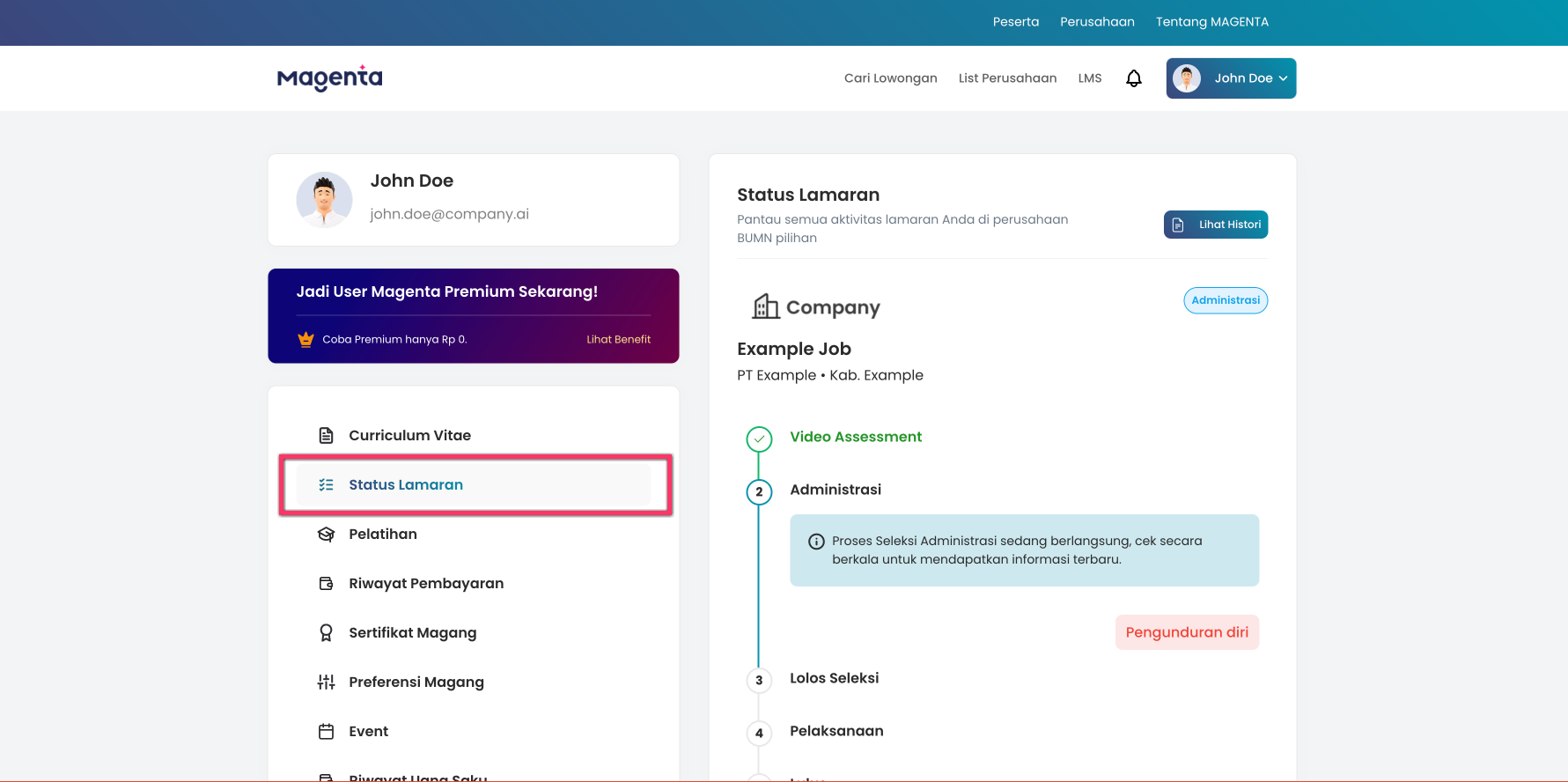Click the Magenta logo
This screenshot has height=782, width=1568.
tap(329, 78)
